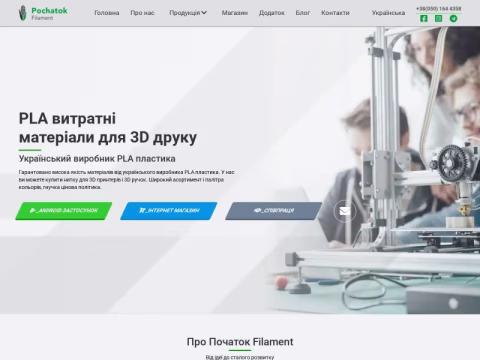Call the +38(050) 164 4358 number

(438, 8)
